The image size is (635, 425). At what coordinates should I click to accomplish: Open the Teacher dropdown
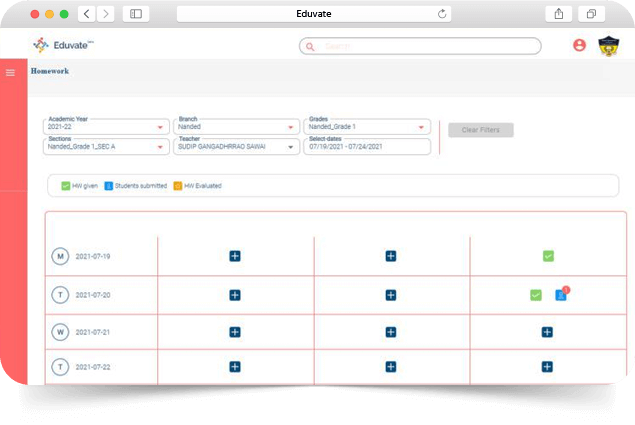tap(237, 146)
